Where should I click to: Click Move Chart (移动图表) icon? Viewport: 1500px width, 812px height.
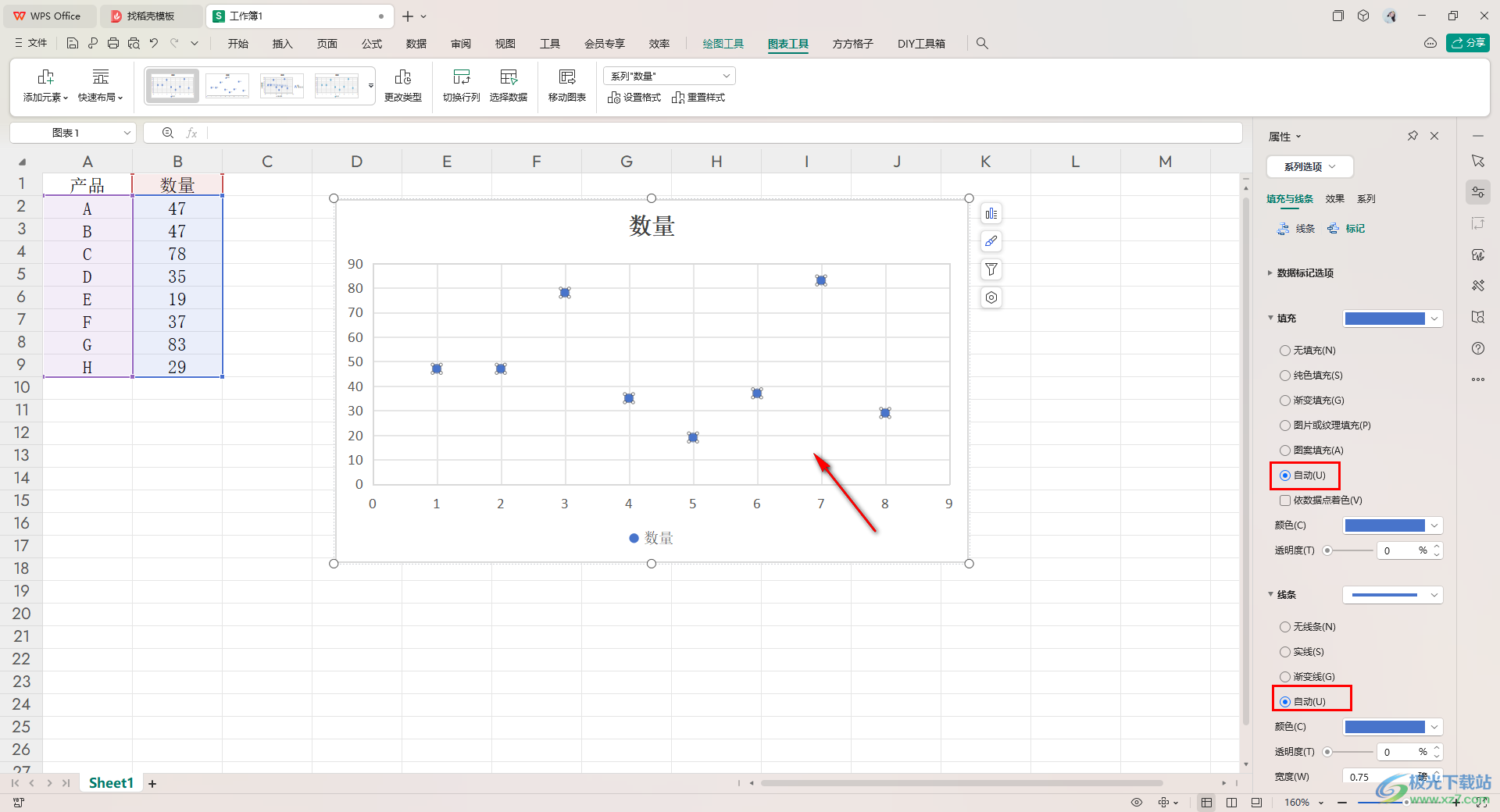[567, 85]
